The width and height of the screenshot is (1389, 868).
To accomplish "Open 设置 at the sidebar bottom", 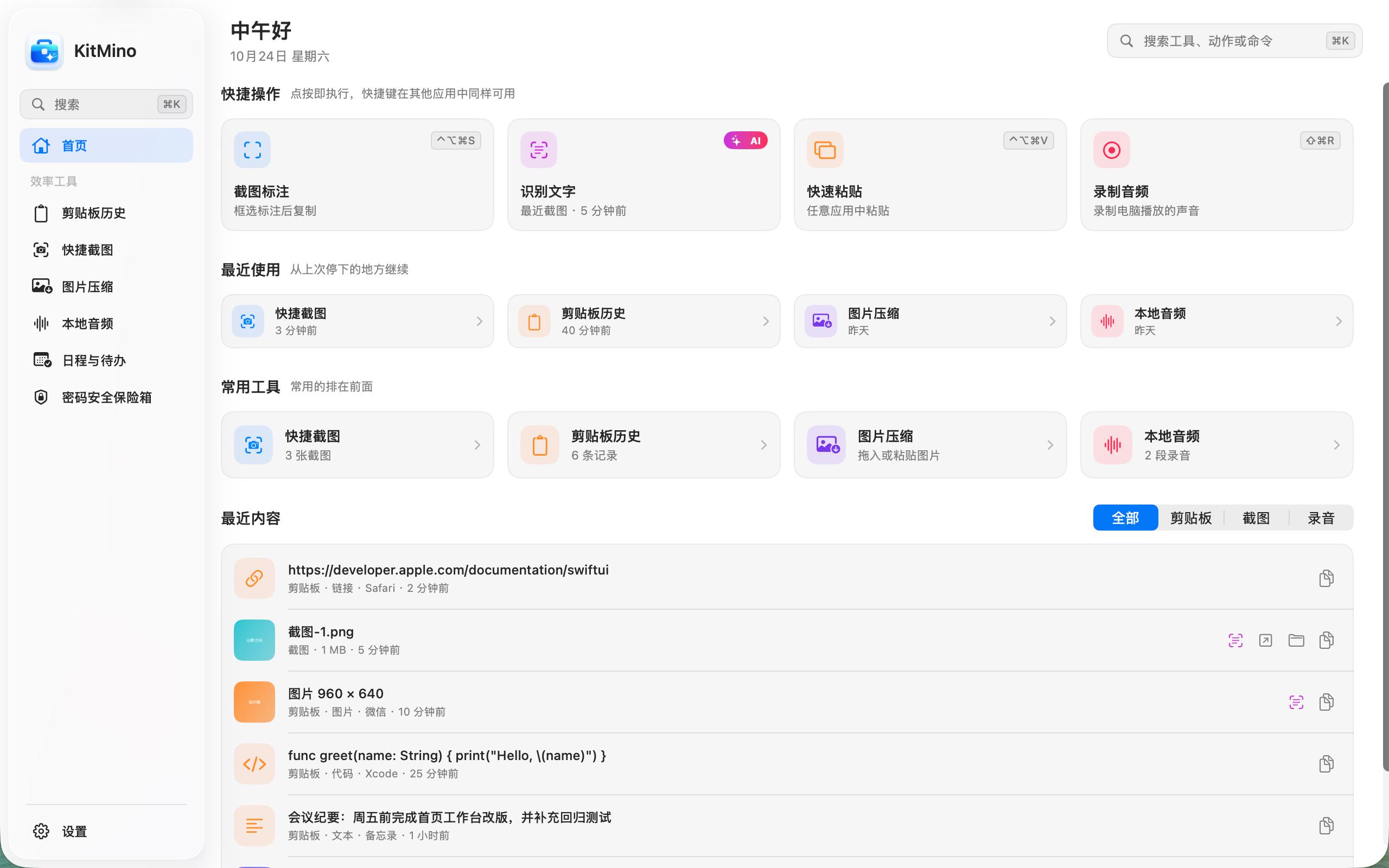I will click(106, 831).
